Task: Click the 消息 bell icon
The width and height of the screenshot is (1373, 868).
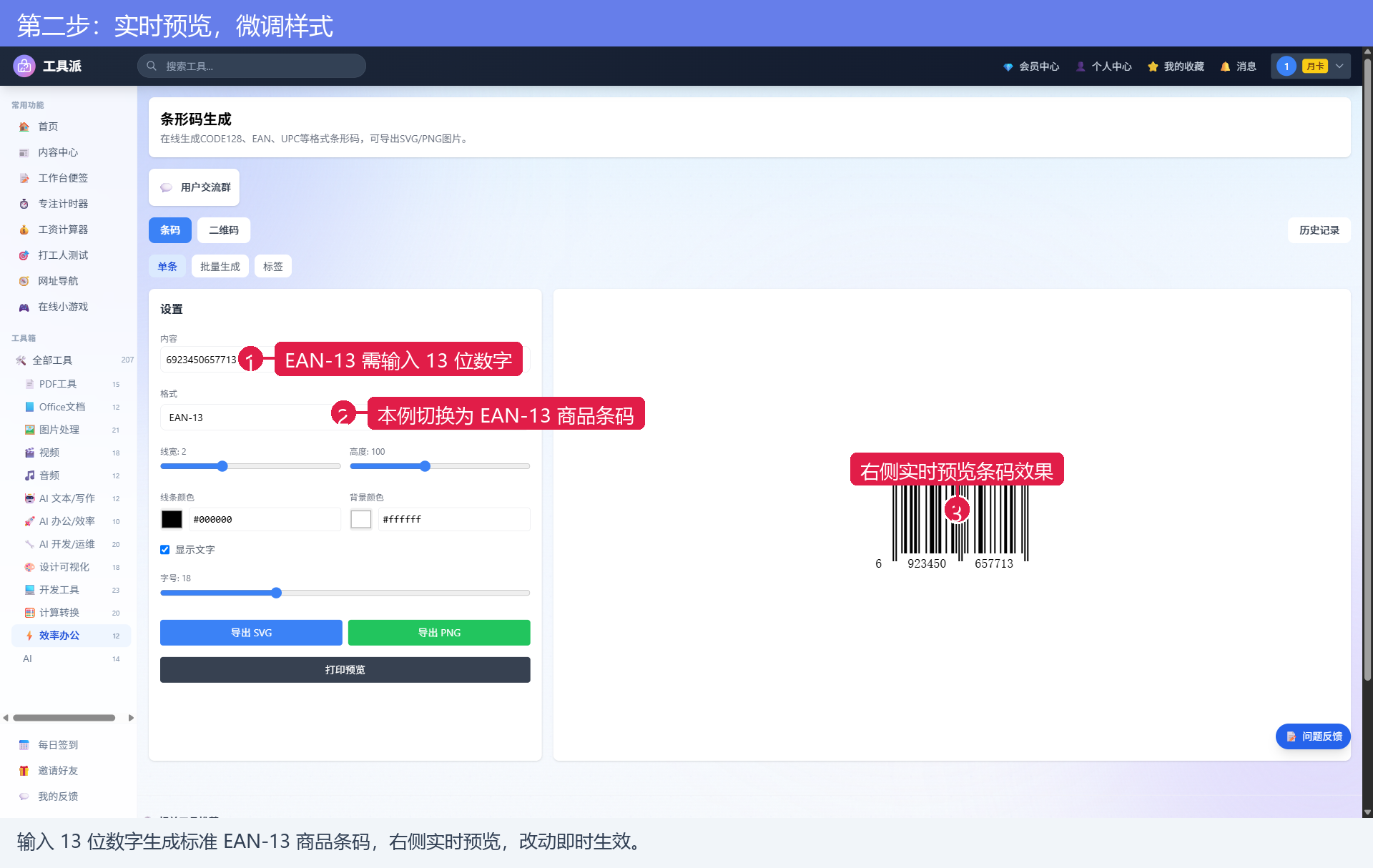Action: [1225, 66]
